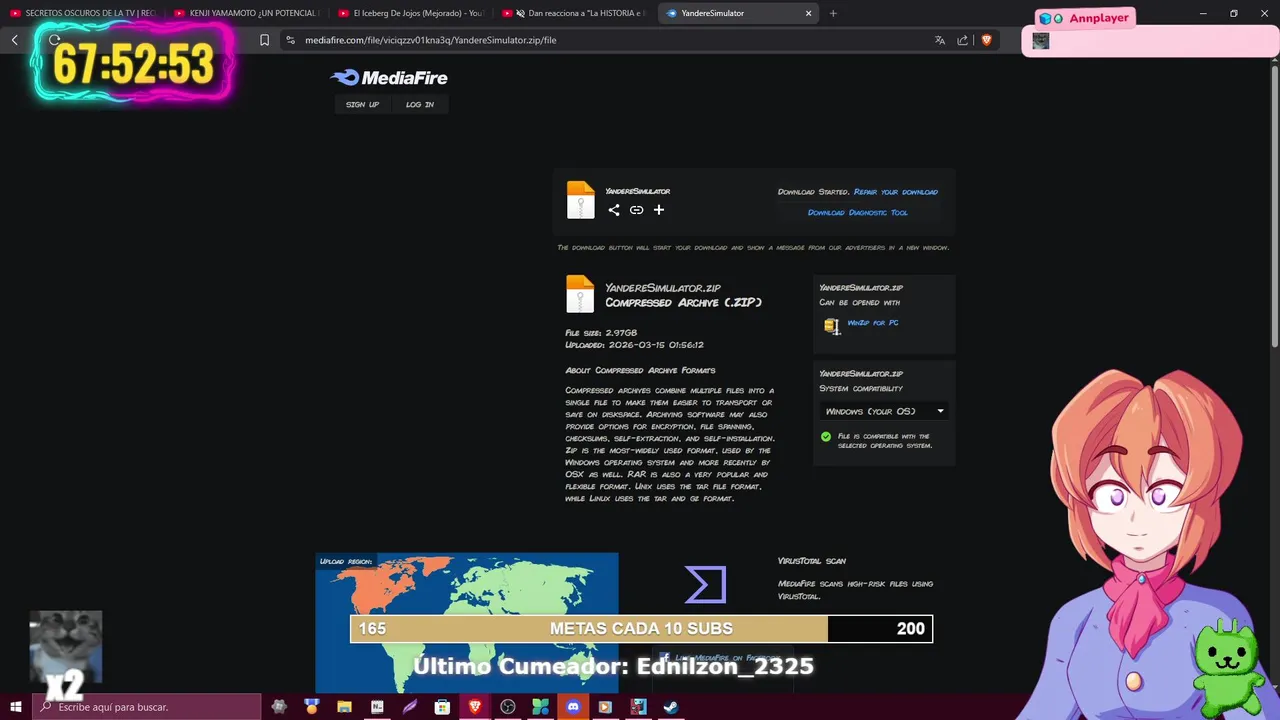The image size is (1280, 720).
Task: Bookmark this page icon in address bar
Action: tap(264, 40)
